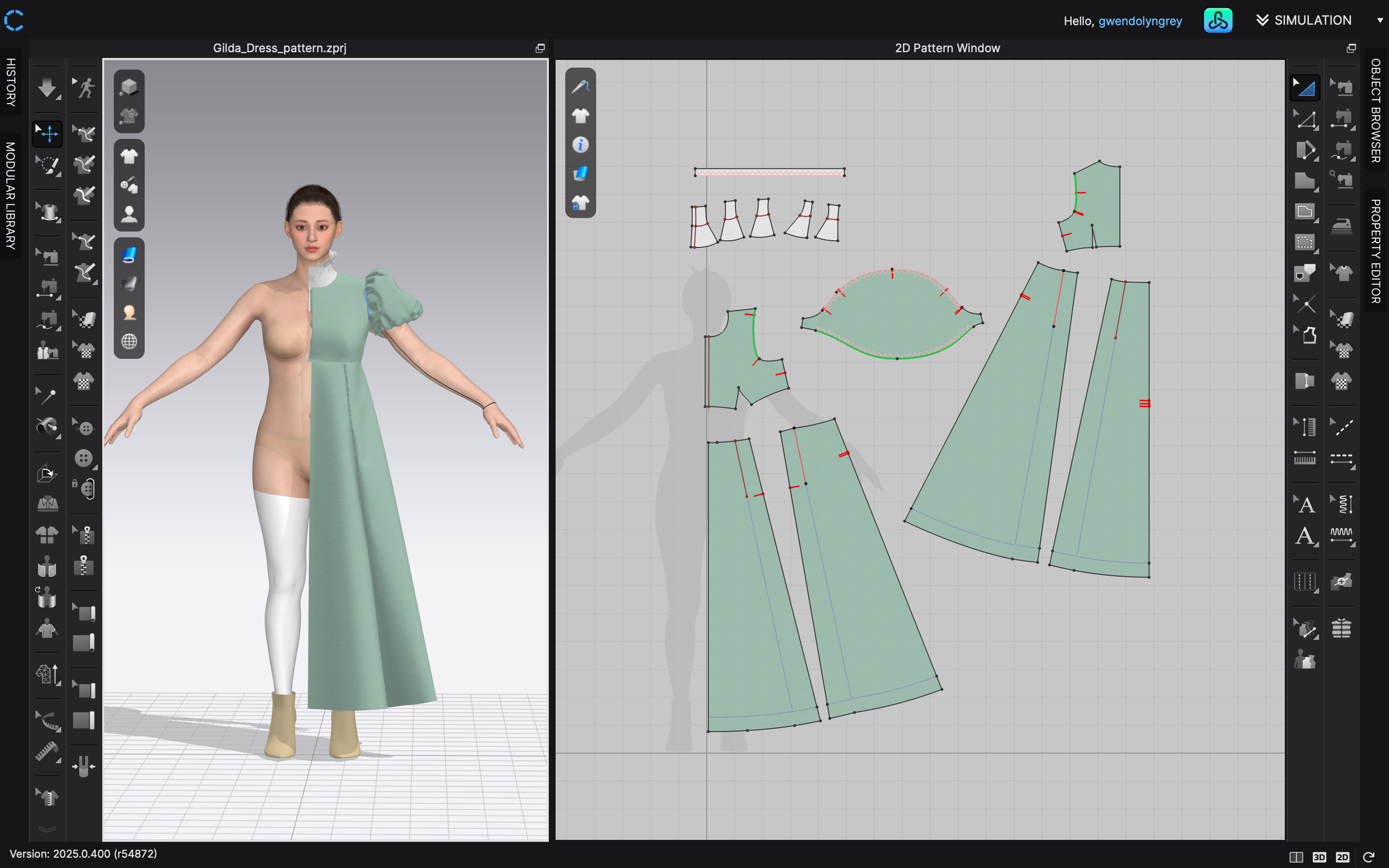Expand the toolbar's bottom chevron
The height and width of the screenshot is (868, 1389).
click(47, 829)
